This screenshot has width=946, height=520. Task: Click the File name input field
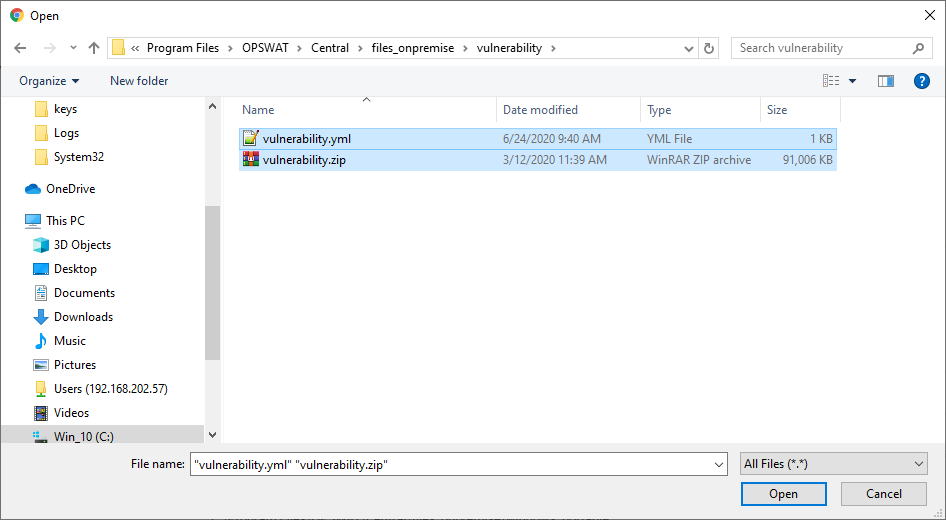click(459, 465)
